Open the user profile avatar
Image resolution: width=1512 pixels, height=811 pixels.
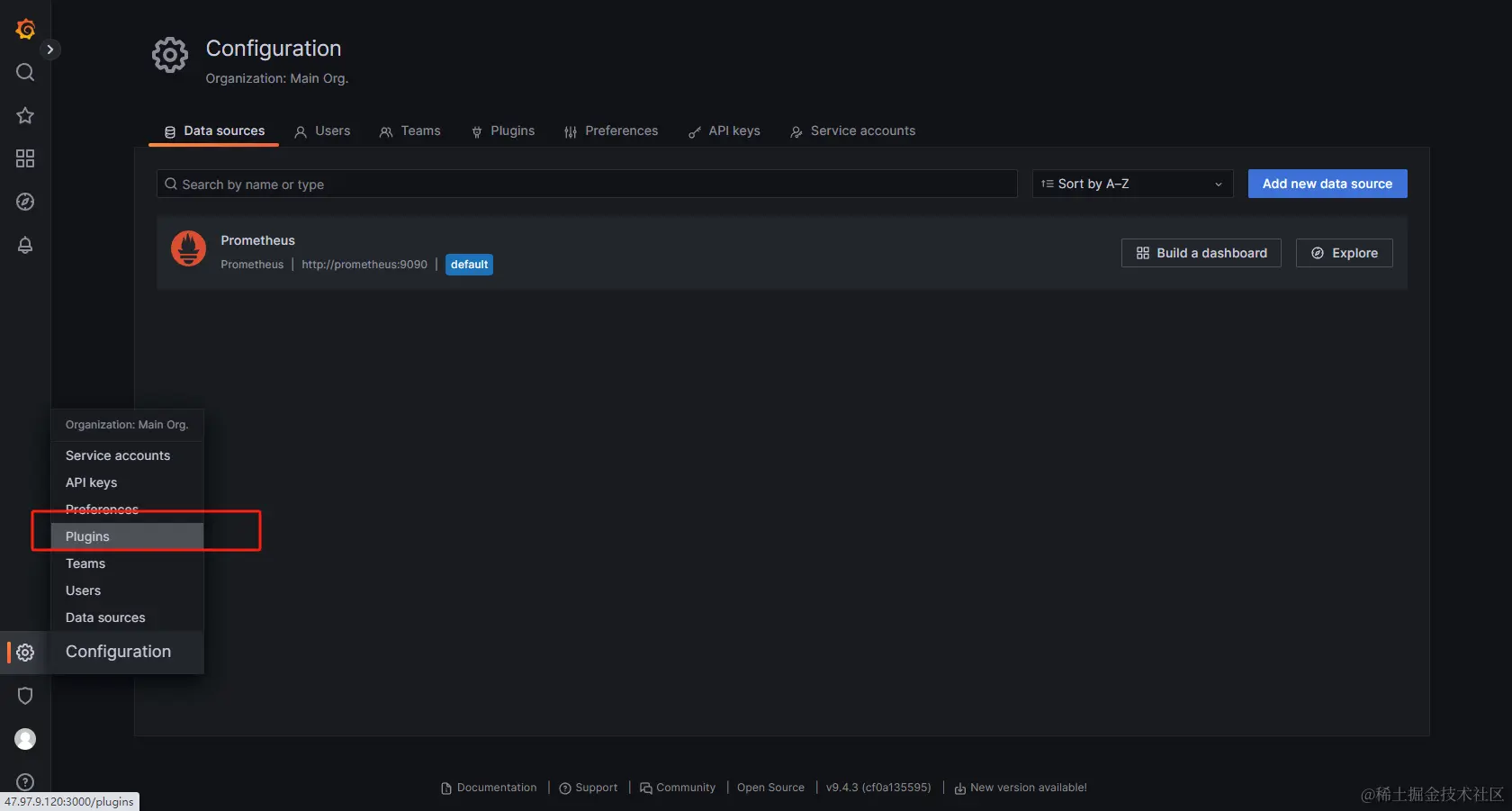pyautogui.click(x=25, y=739)
